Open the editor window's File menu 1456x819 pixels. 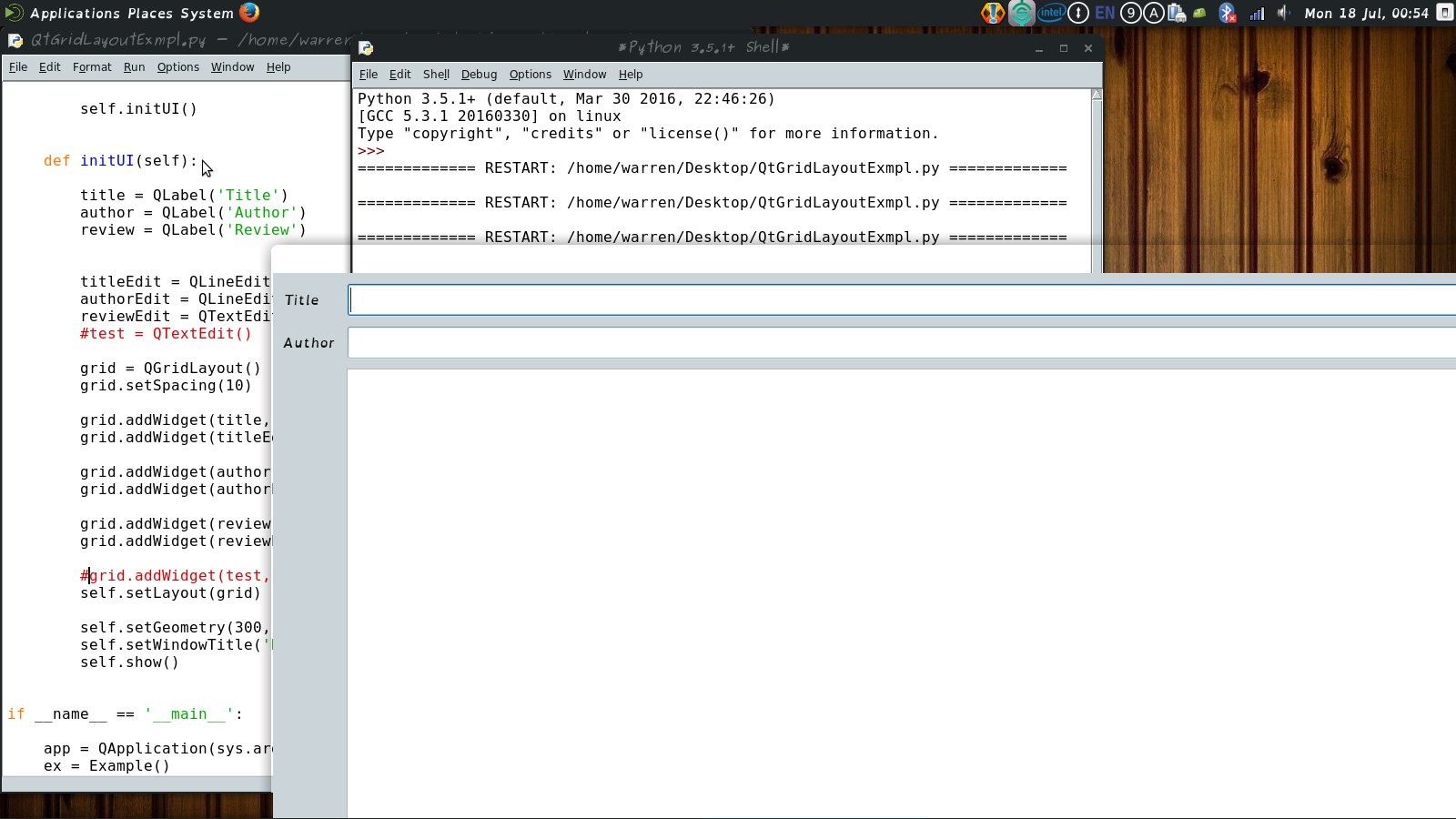[x=18, y=67]
